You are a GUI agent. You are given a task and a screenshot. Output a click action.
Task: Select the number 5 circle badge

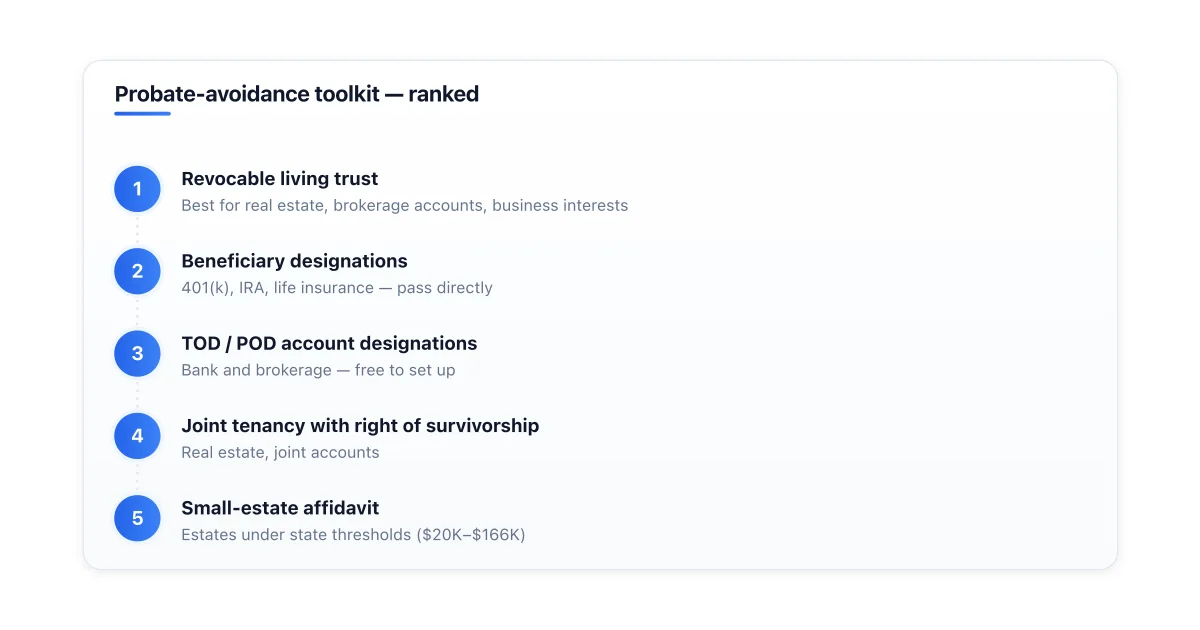tap(138, 518)
